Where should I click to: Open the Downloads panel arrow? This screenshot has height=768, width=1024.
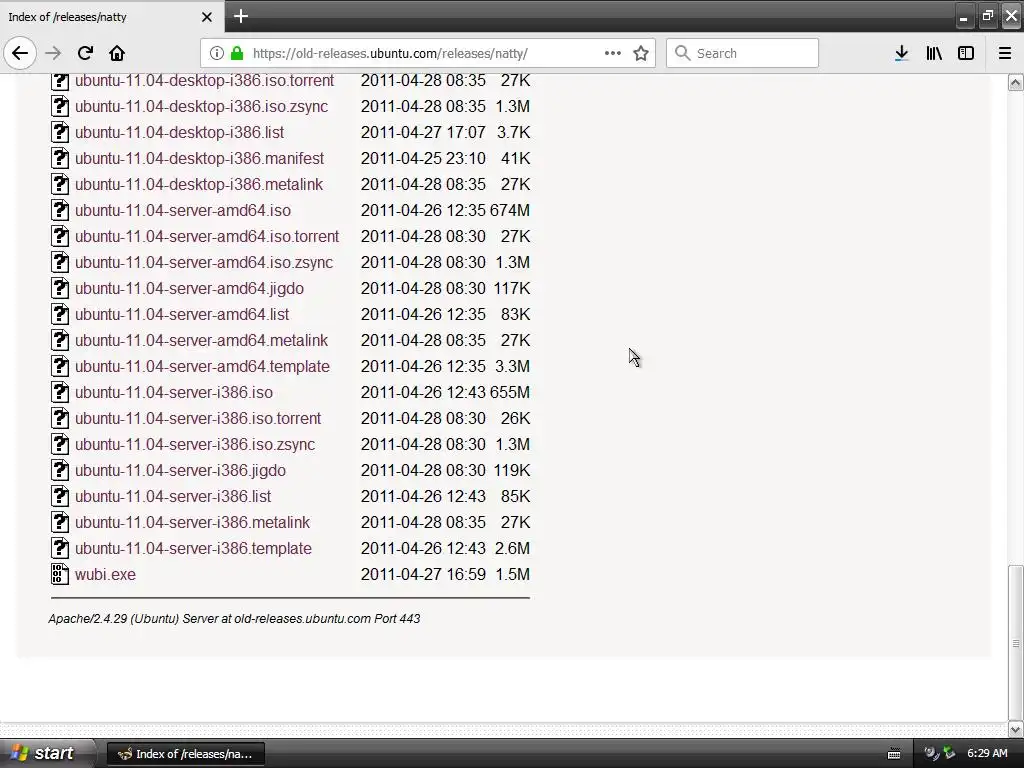click(x=901, y=53)
